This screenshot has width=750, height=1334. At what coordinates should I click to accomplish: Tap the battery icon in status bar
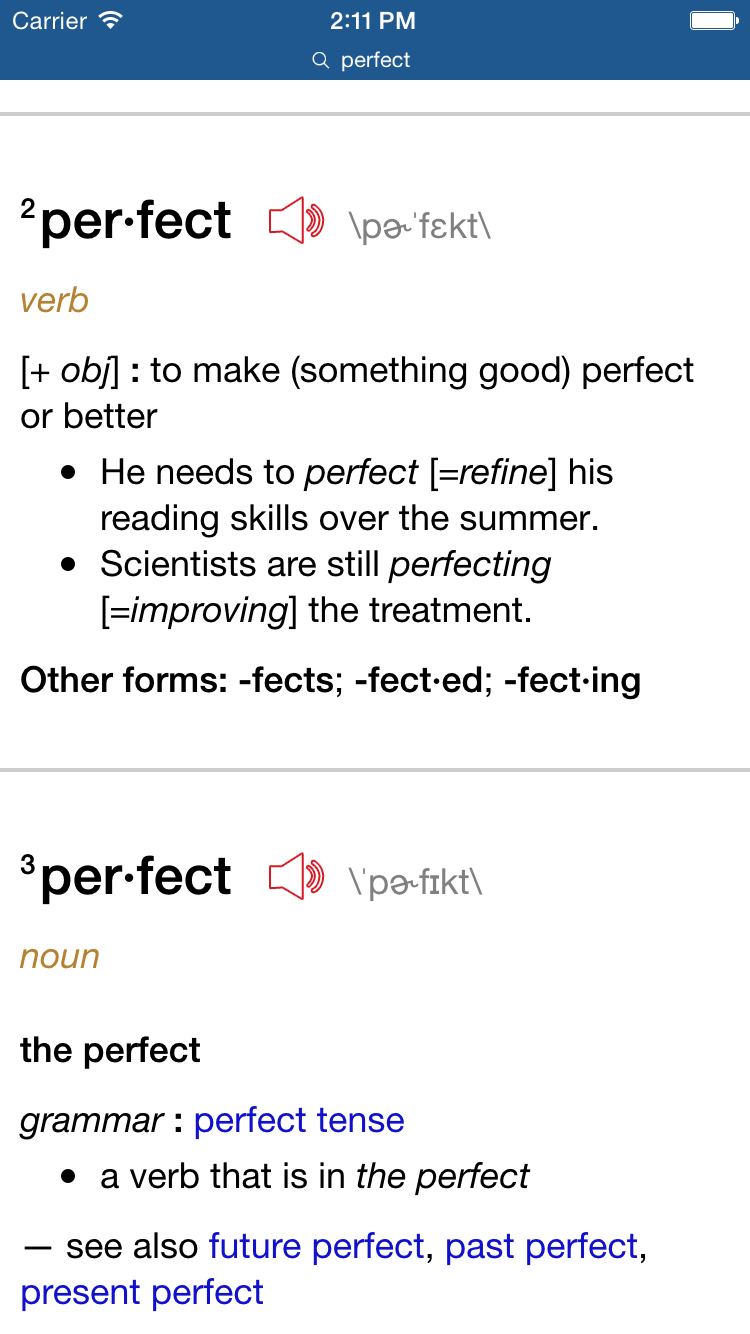[x=713, y=20]
